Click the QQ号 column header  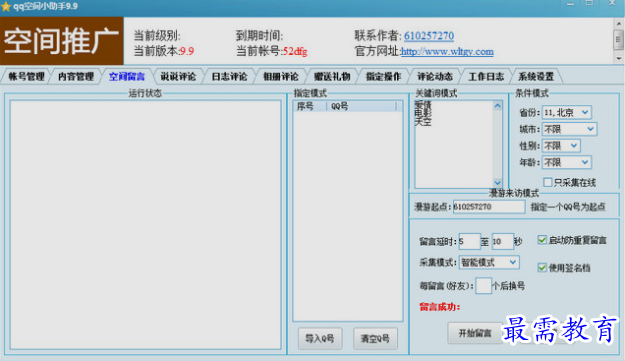(x=361, y=106)
